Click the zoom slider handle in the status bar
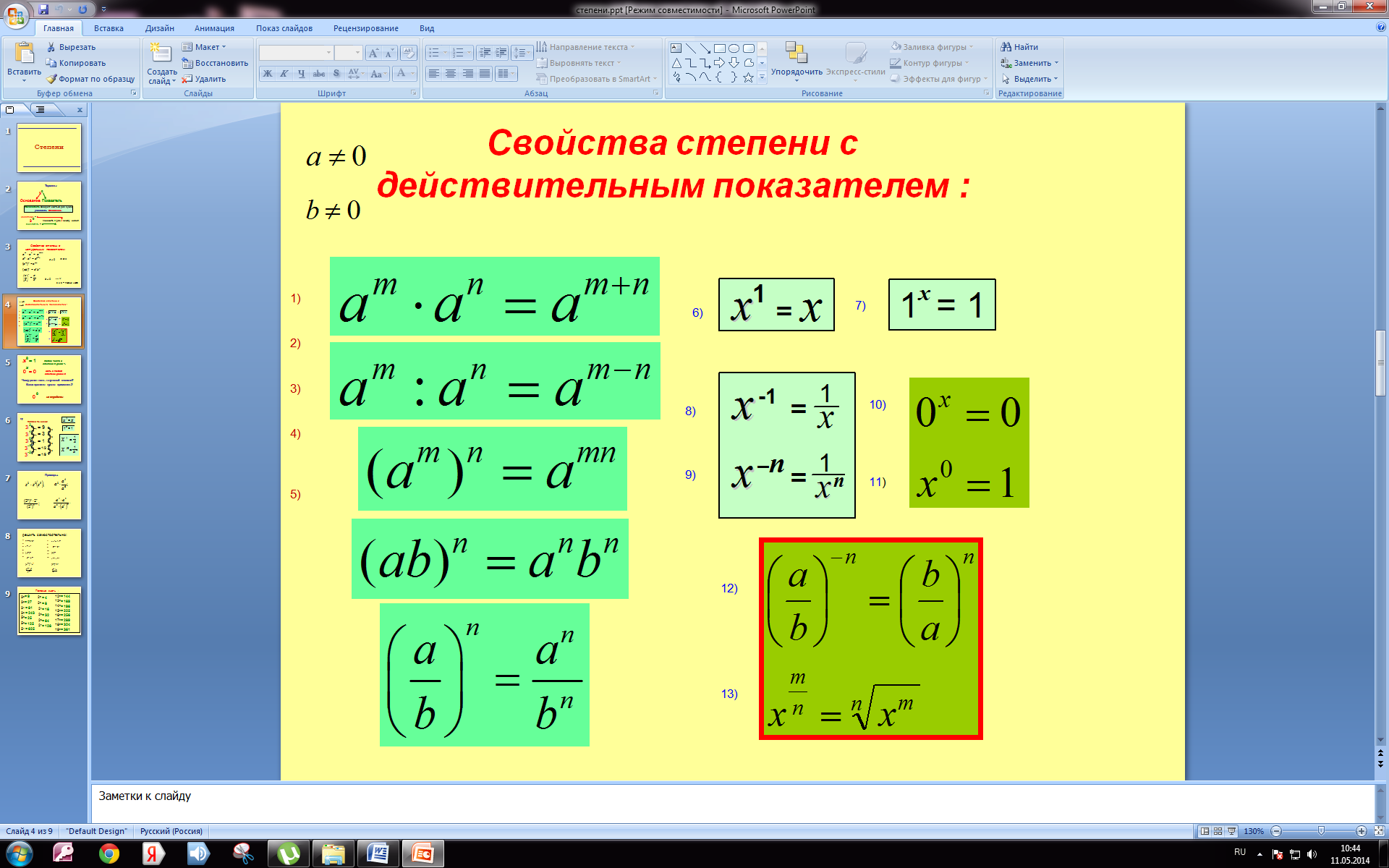Screen dimensions: 1389x868 tap(1321, 831)
